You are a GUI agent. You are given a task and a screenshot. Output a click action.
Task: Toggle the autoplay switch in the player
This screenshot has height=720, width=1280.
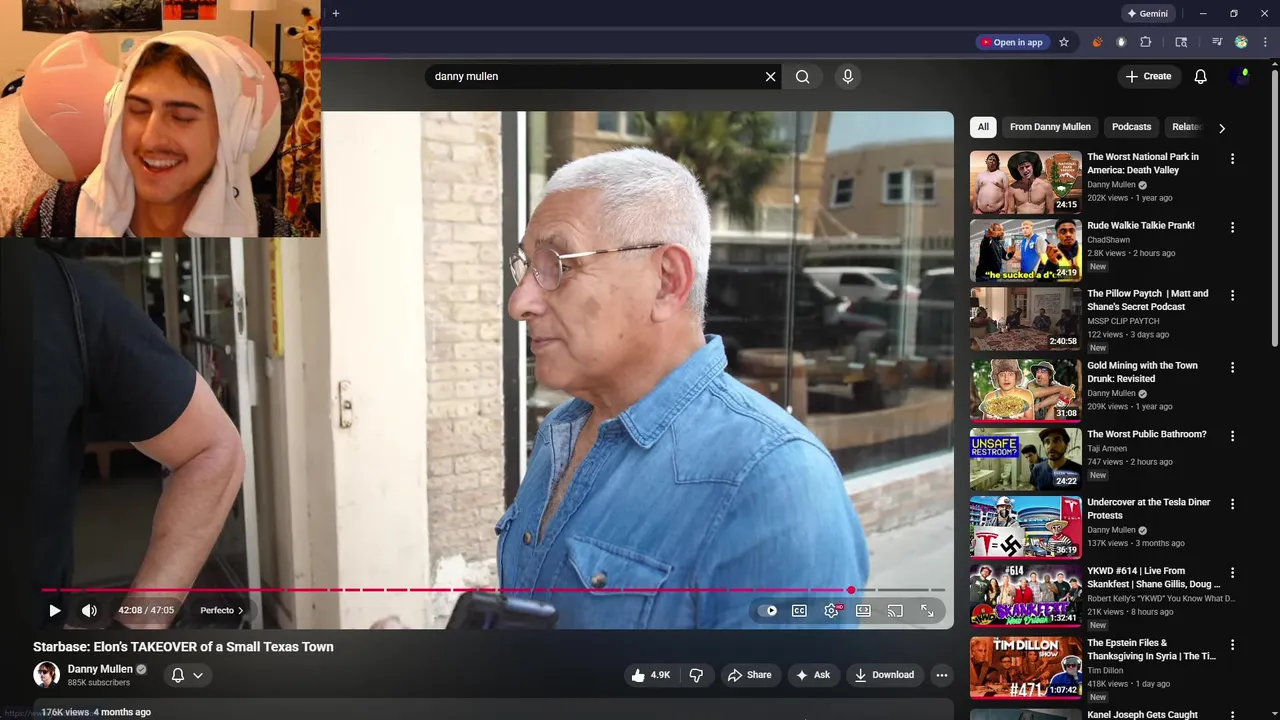(768, 610)
